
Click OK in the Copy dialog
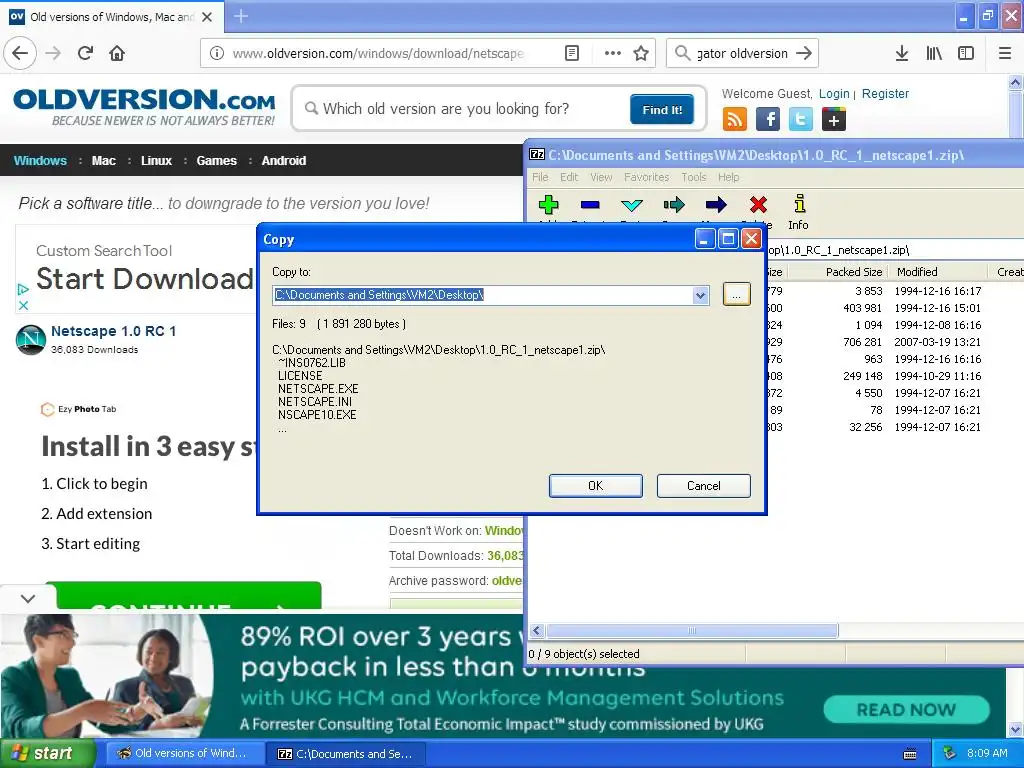click(596, 486)
